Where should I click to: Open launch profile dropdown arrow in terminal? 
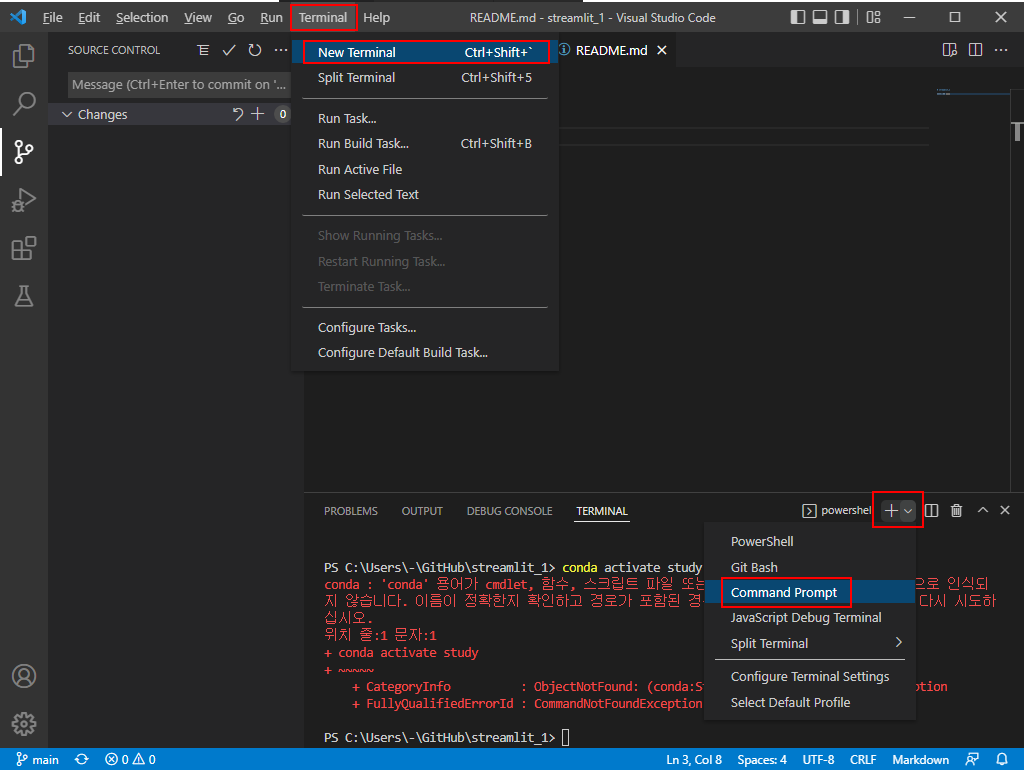point(908,511)
